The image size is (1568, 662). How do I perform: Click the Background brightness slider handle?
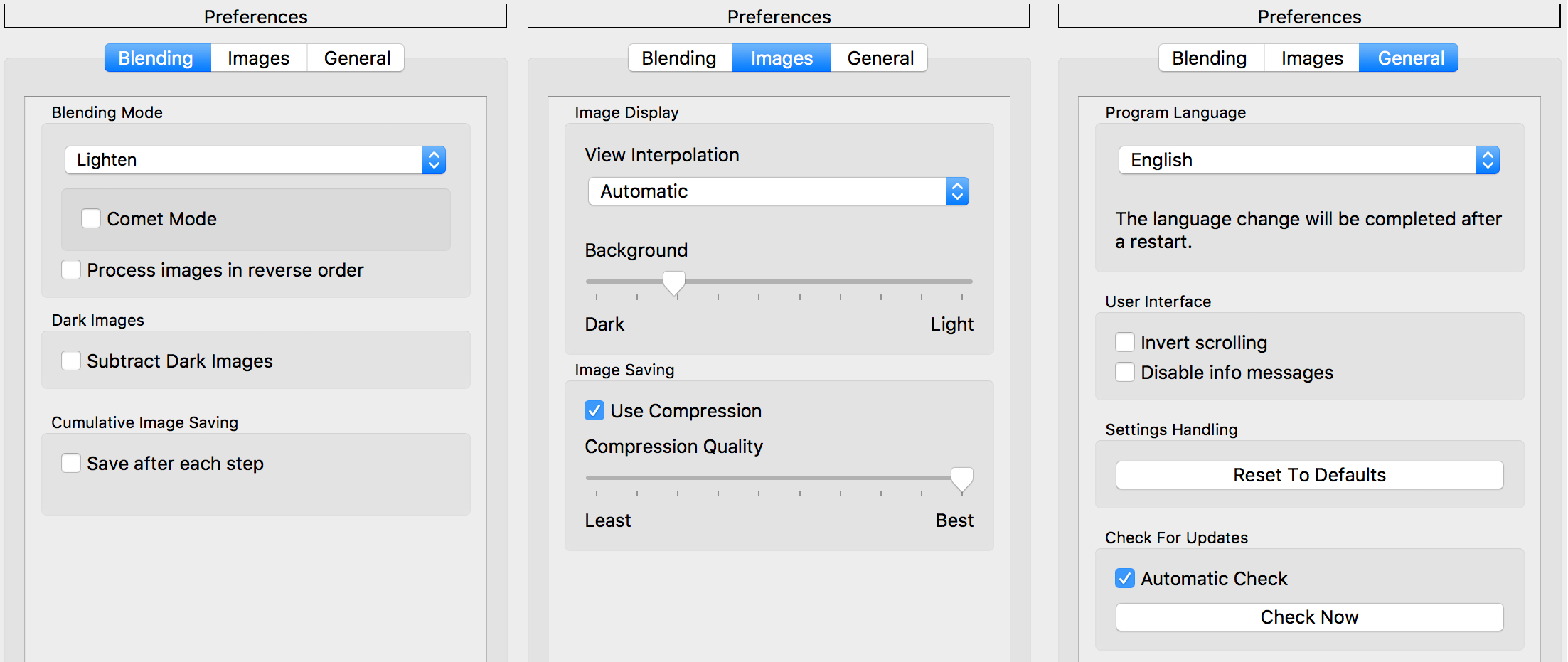[x=674, y=282]
